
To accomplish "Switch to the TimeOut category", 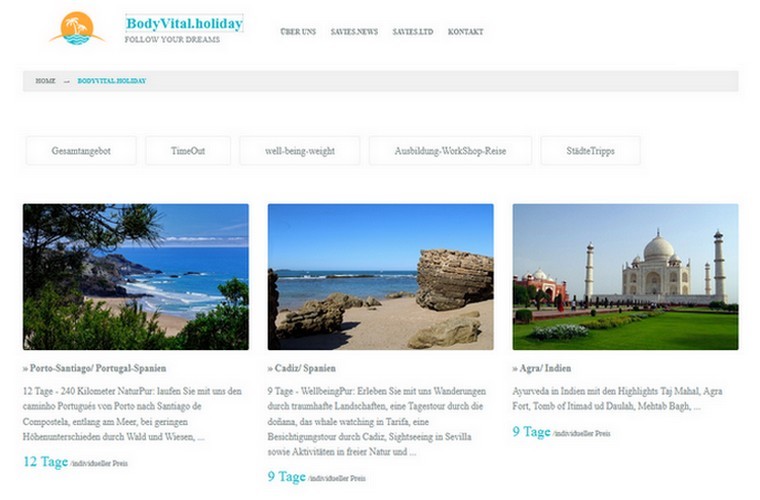I will [x=188, y=151].
